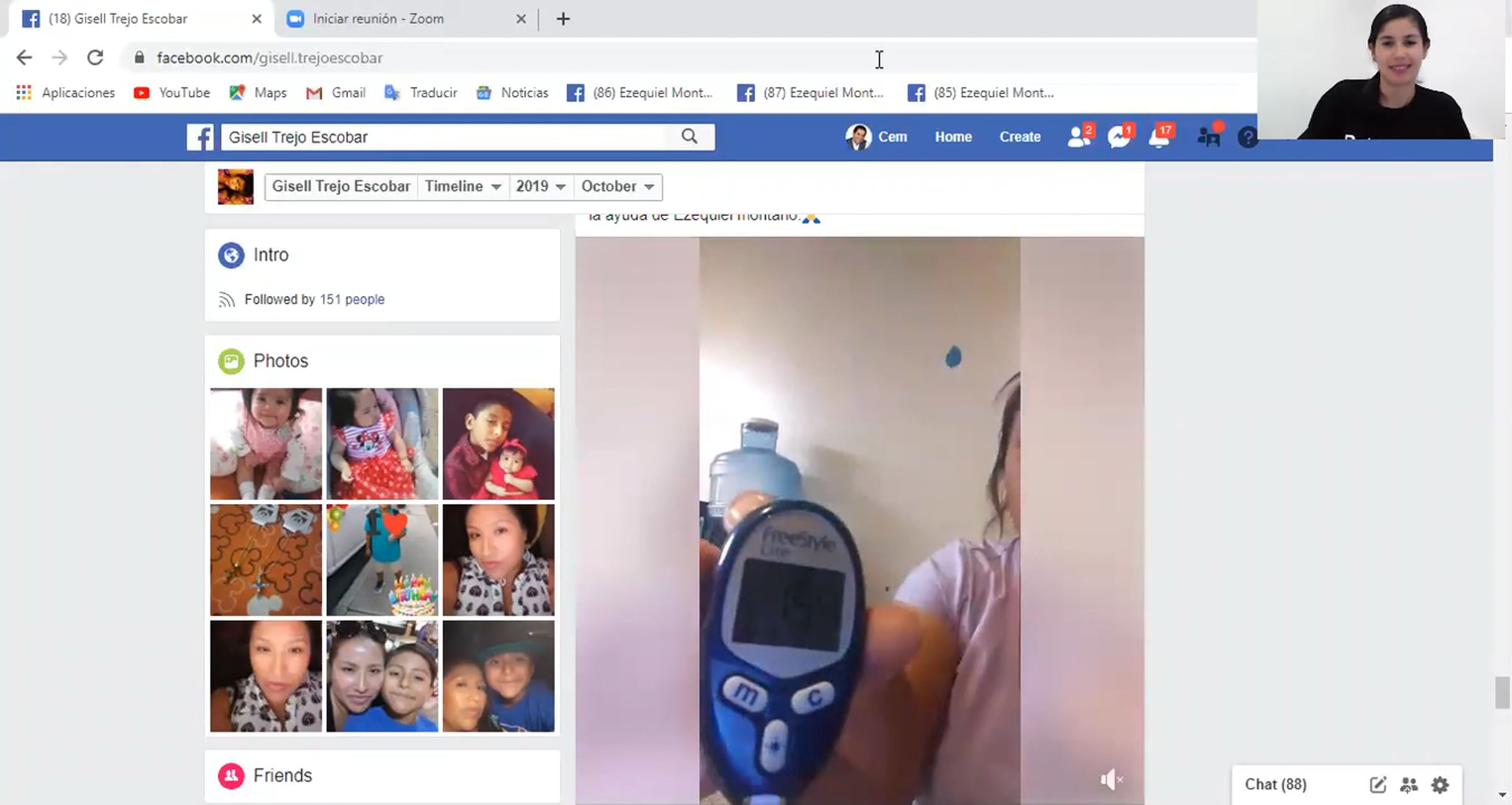1512x805 pixels.
Task: Expand the Timeline dropdown
Action: (x=462, y=186)
